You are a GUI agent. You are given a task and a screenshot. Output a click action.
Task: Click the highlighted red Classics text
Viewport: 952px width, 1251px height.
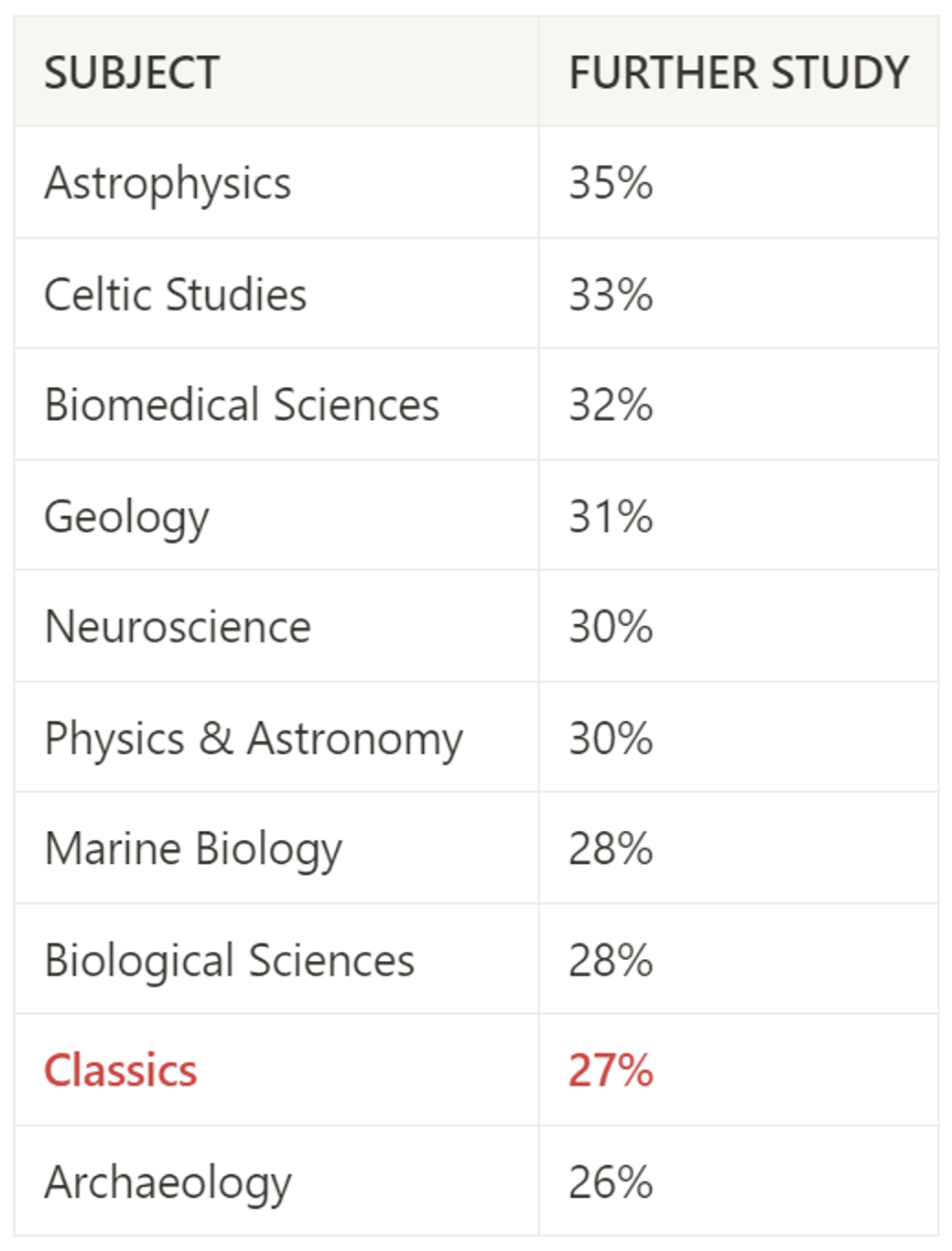coord(121,1071)
